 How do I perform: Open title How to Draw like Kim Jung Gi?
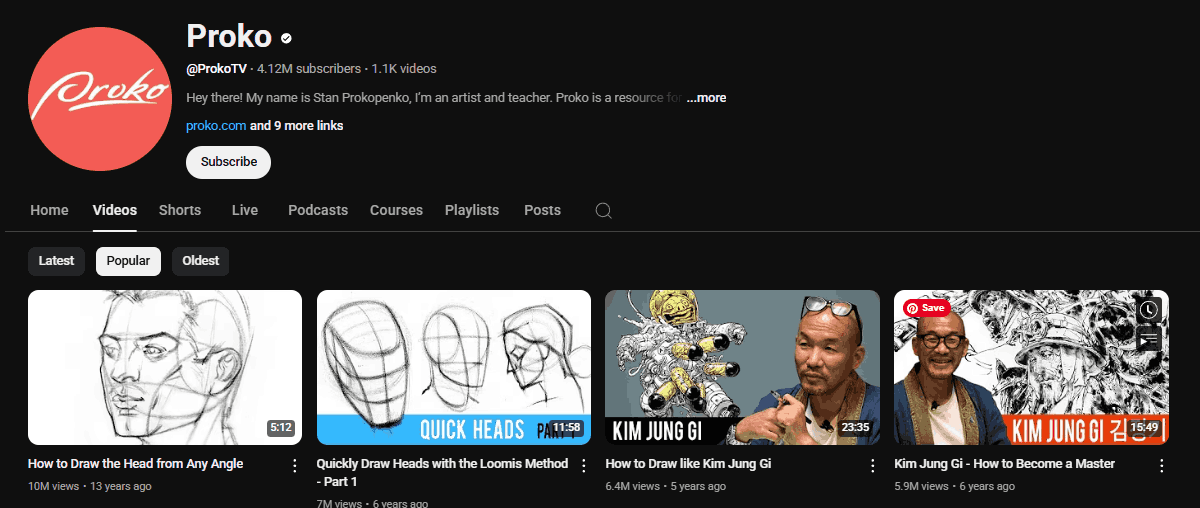[x=688, y=464]
